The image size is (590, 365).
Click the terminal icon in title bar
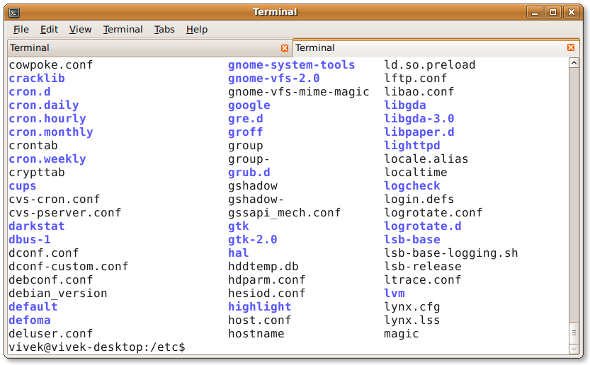14,13
